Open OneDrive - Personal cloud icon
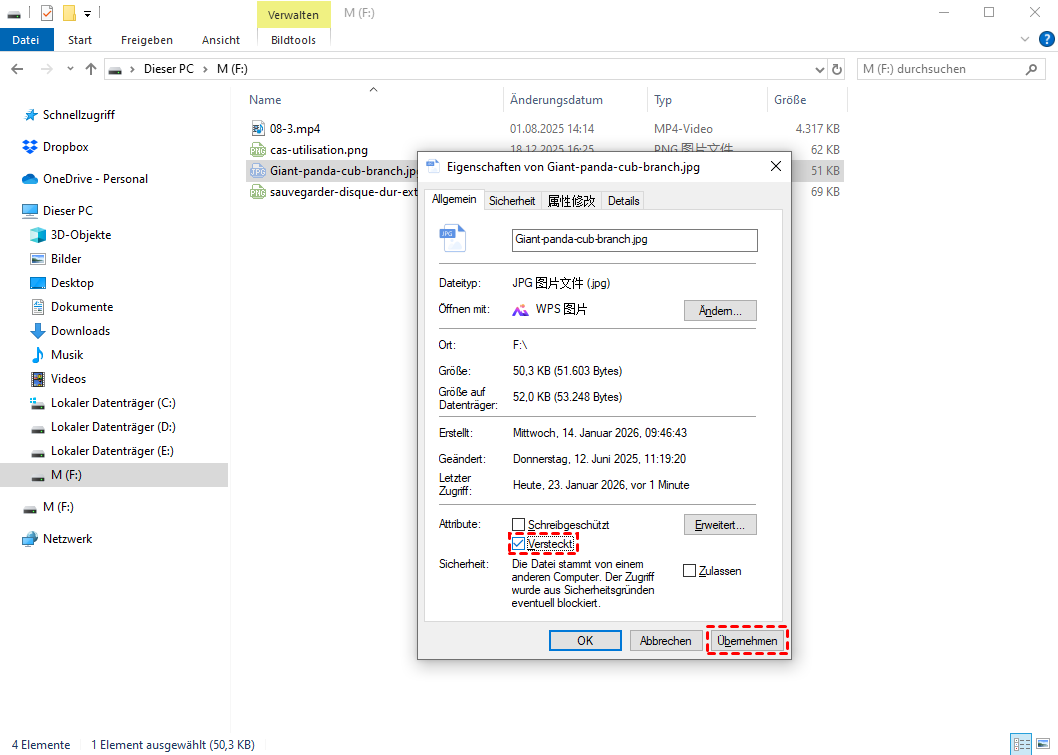The width and height of the screenshot is (1058, 755). [30, 179]
